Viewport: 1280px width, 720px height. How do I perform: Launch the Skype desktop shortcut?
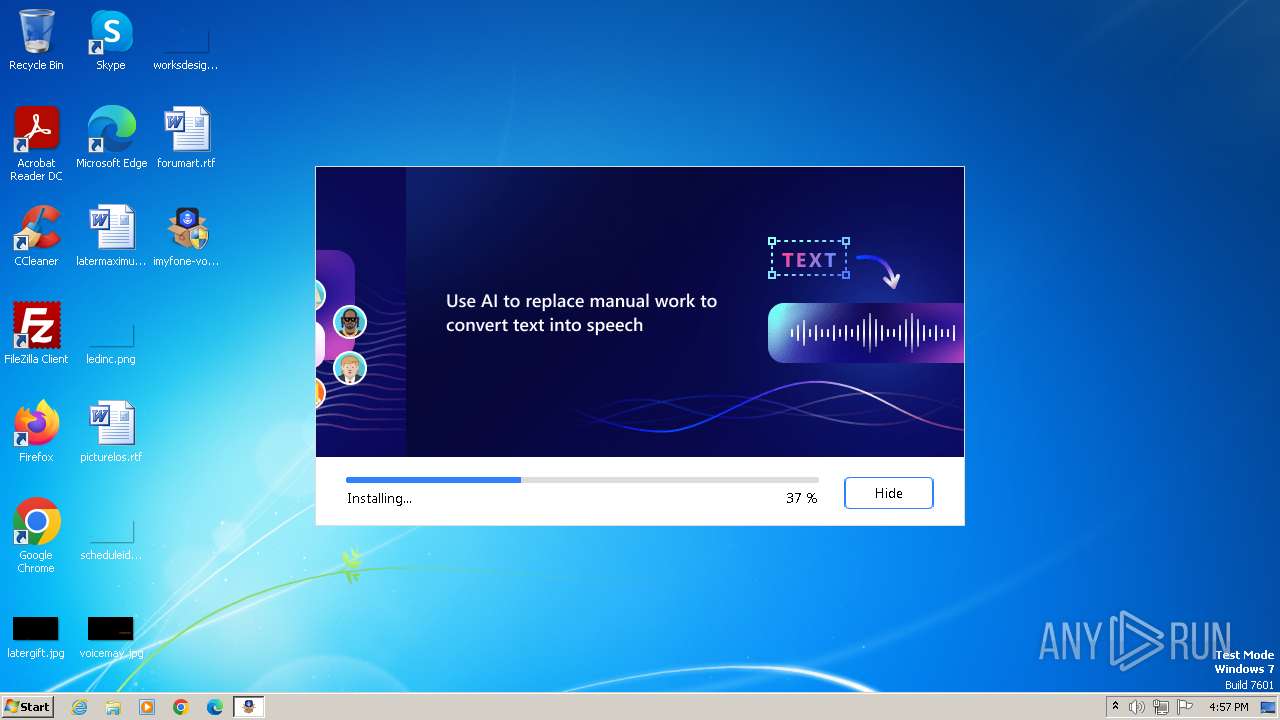pos(111,40)
